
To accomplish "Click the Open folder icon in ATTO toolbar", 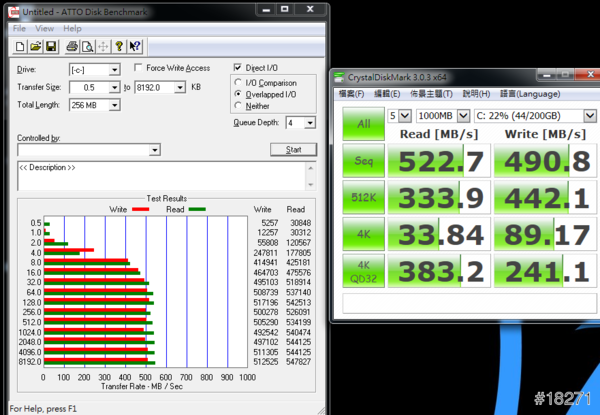I will [x=36, y=46].
